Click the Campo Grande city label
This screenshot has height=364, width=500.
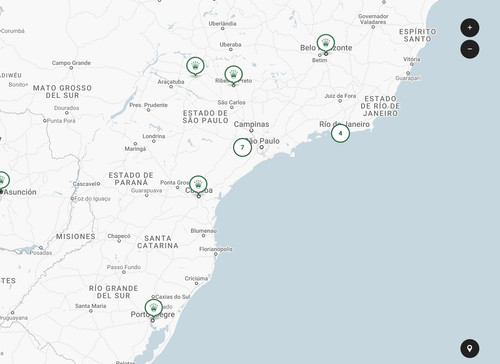[71, 63]
